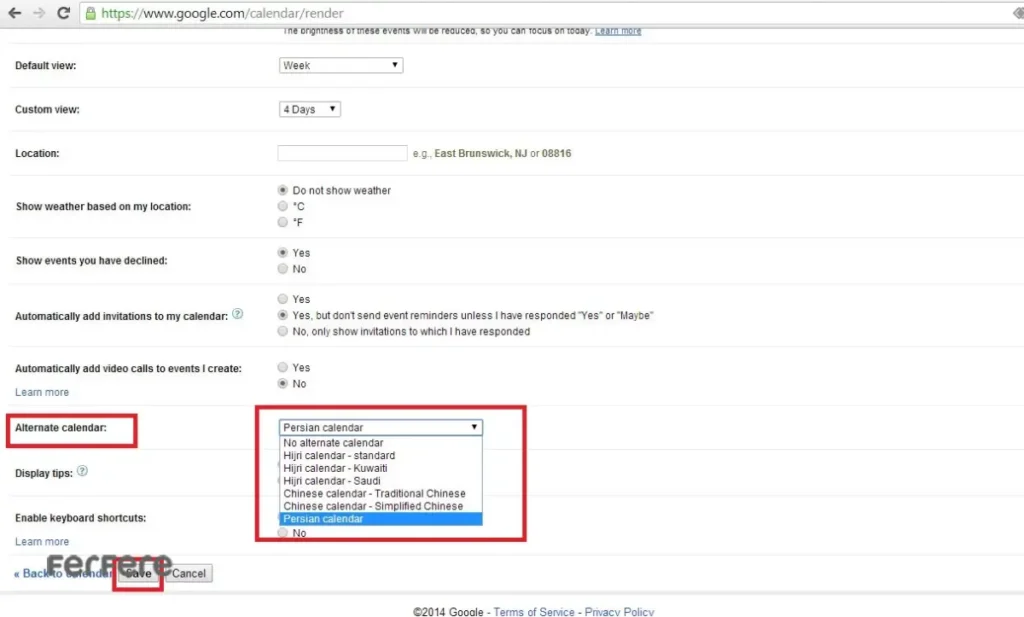The height and width of the screenshot is (617, 1024).
Task: Click help icon next to add invitations
Action: (238, 314)
